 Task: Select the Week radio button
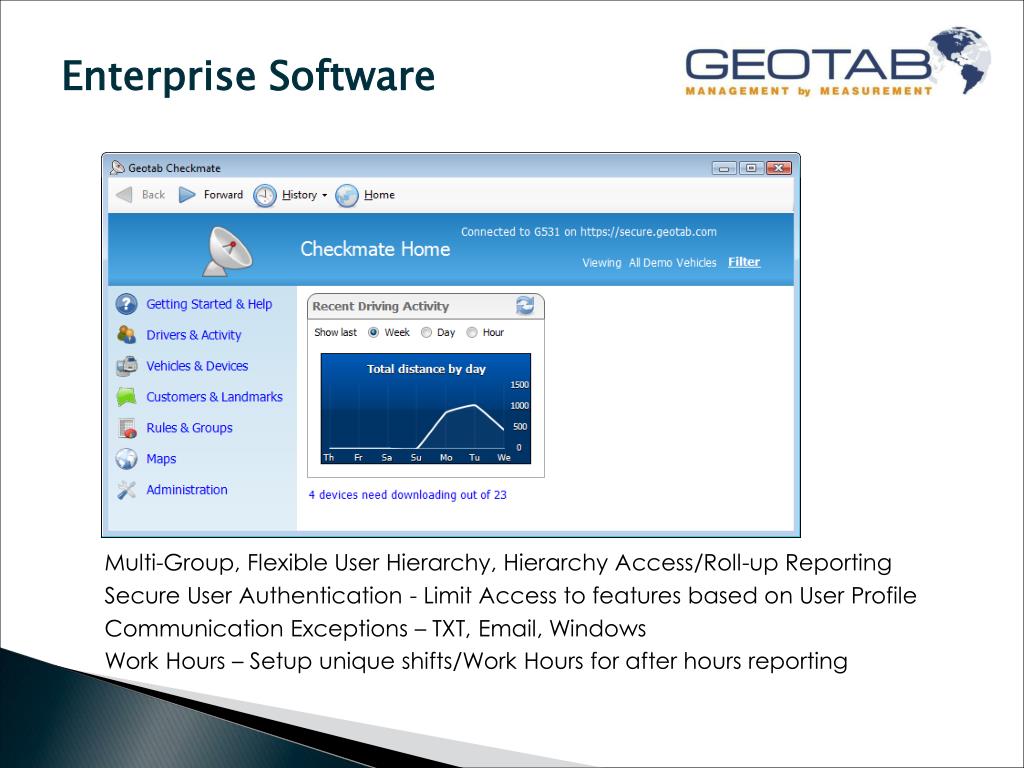pyautogui.click(x=374, y=332)
